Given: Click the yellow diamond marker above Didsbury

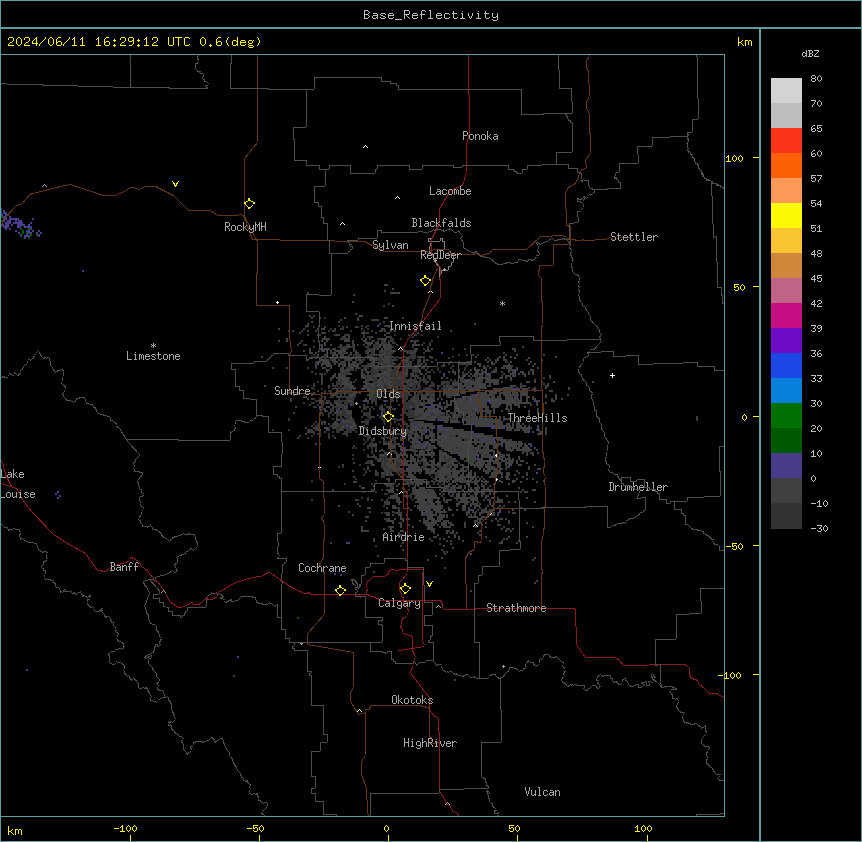Looking at the screenshot, I should 388,417.
